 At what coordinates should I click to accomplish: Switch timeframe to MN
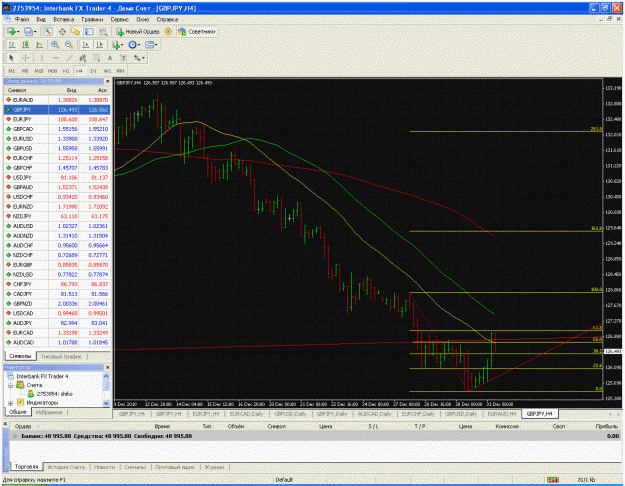(x=120, y=71)
